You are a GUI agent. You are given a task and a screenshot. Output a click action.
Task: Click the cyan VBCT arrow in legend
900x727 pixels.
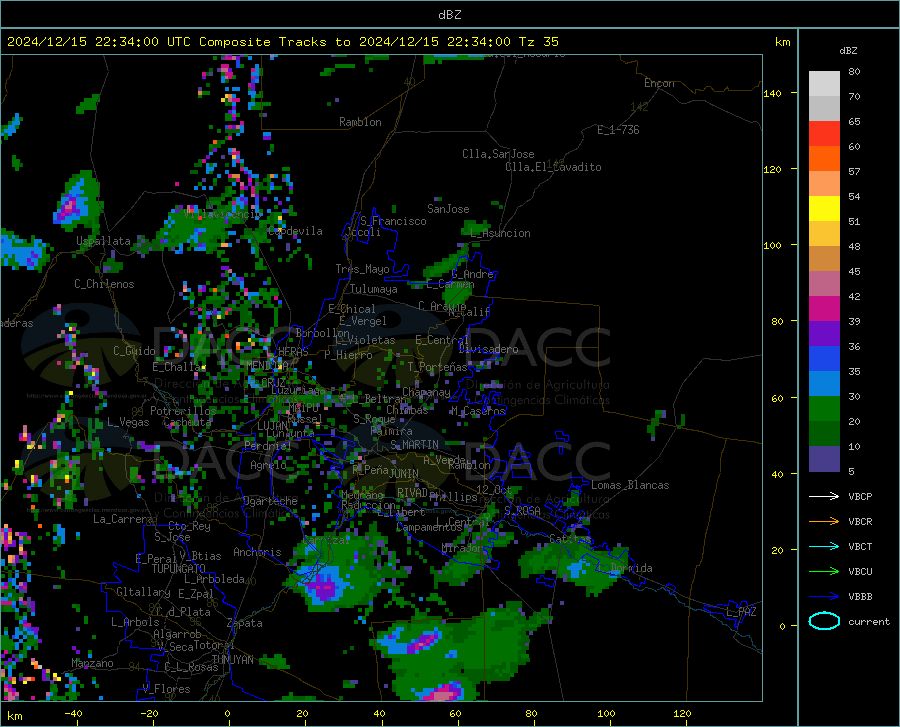824,546
